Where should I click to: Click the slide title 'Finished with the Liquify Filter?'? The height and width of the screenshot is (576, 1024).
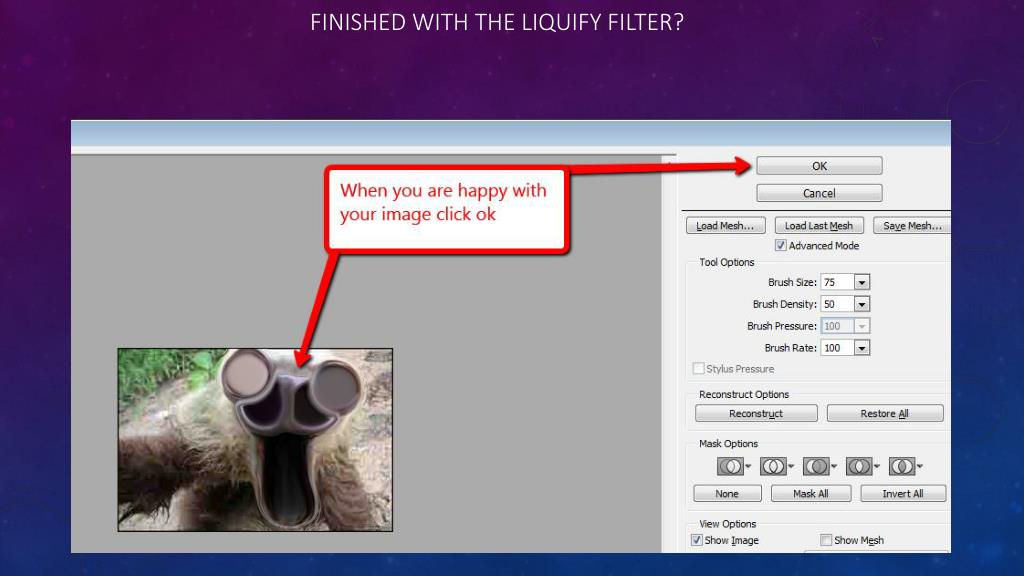click(x=497, y=22)
